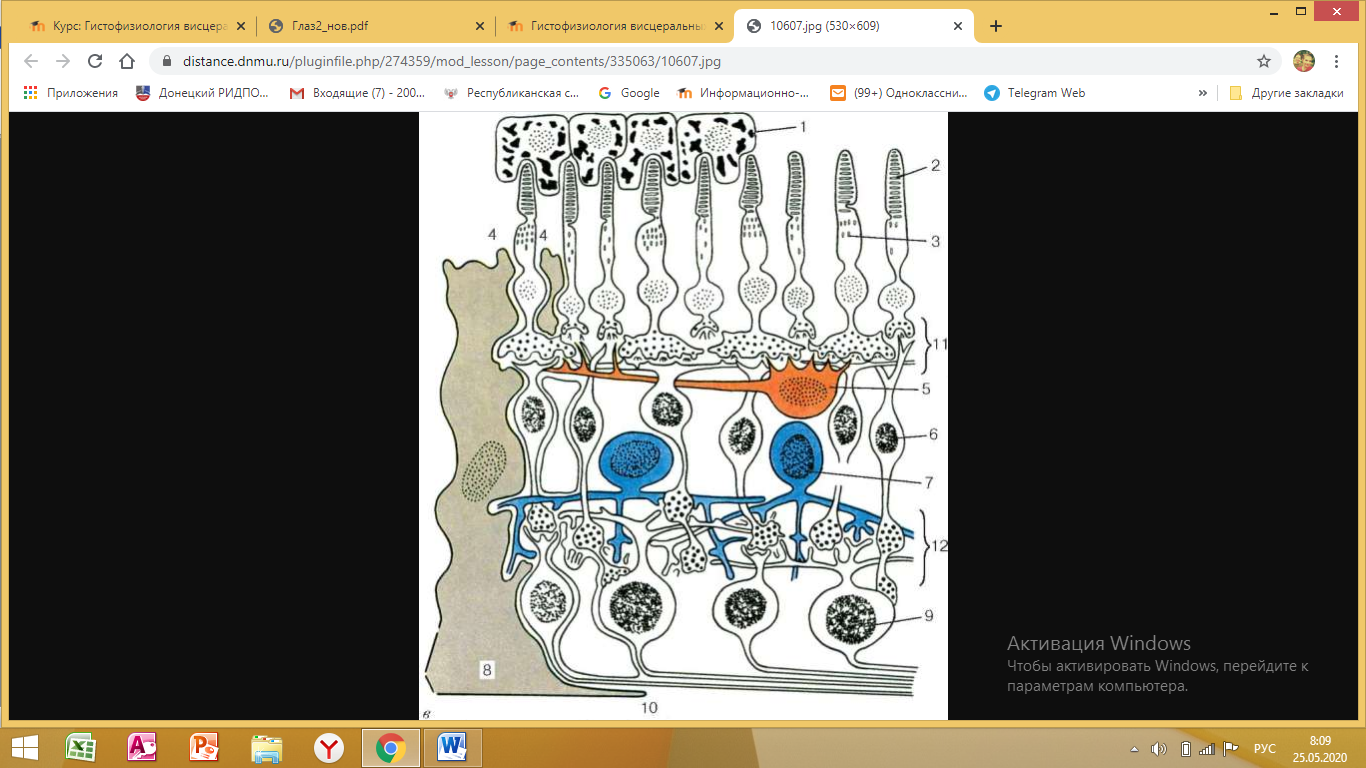The image size is (1366, 768).
Task: Close the 10607.jpg tab
Action: click(x=958, y=26)
